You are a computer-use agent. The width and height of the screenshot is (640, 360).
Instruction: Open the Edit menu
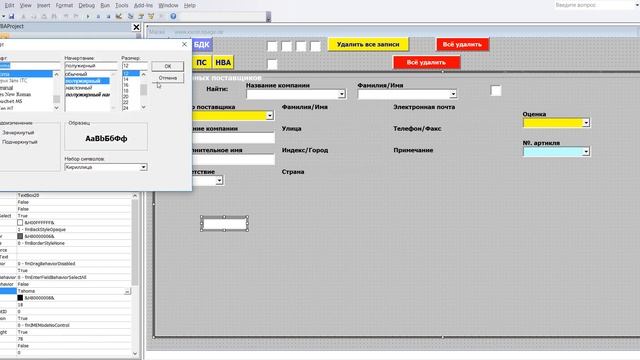[x=9, y=5]
